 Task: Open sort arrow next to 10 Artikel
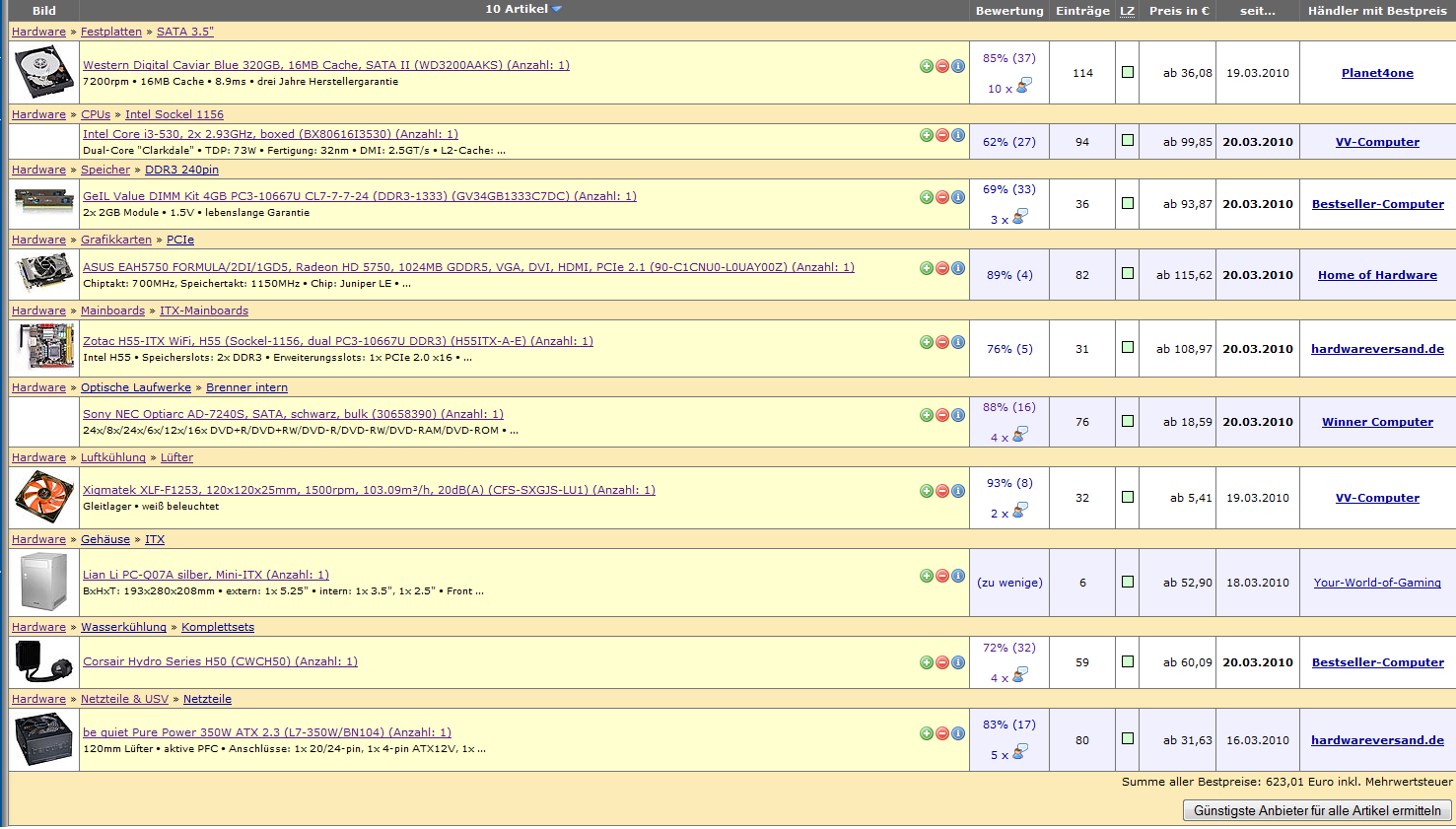557,9
